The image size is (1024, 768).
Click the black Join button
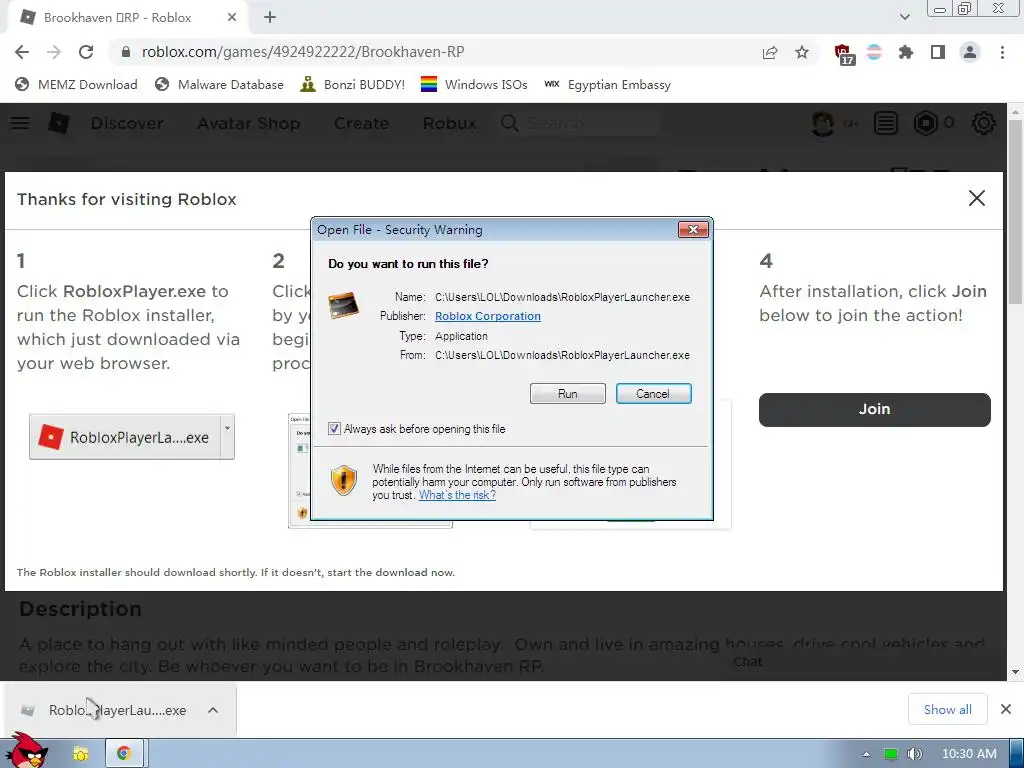click(x=874, y=409)
